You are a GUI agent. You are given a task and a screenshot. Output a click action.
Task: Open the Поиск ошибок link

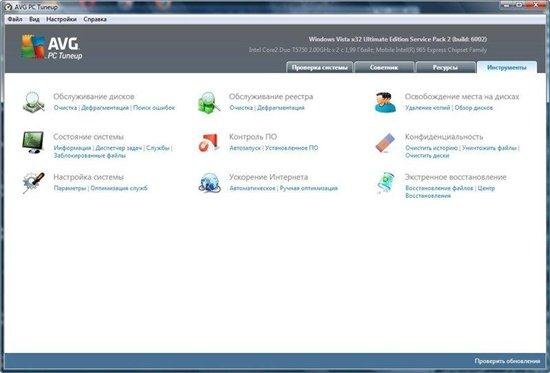pyautogui.click(x=154, y=108)
